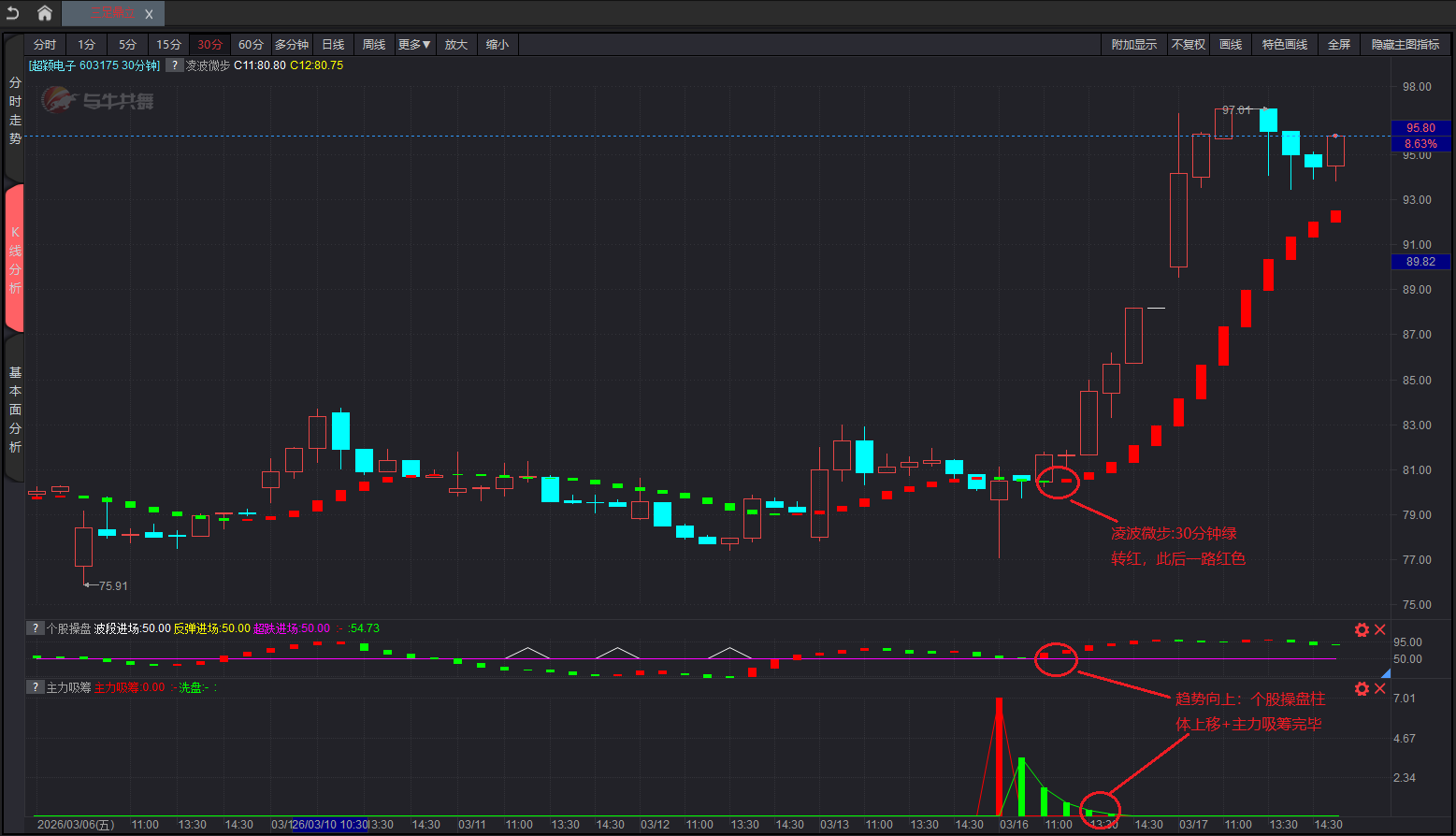Open help icon beside 主力吸筹
The image size is (1456, 836).
35,687
